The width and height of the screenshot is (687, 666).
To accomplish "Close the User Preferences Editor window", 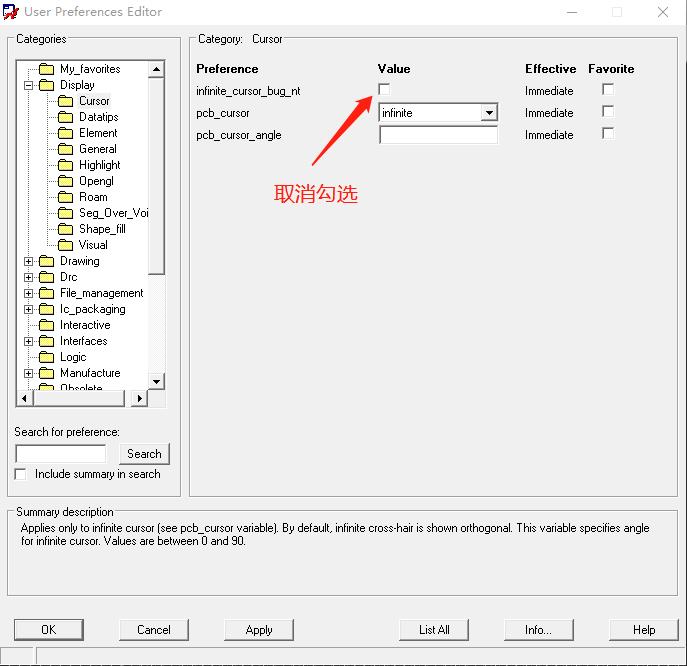I will [663, 12].
